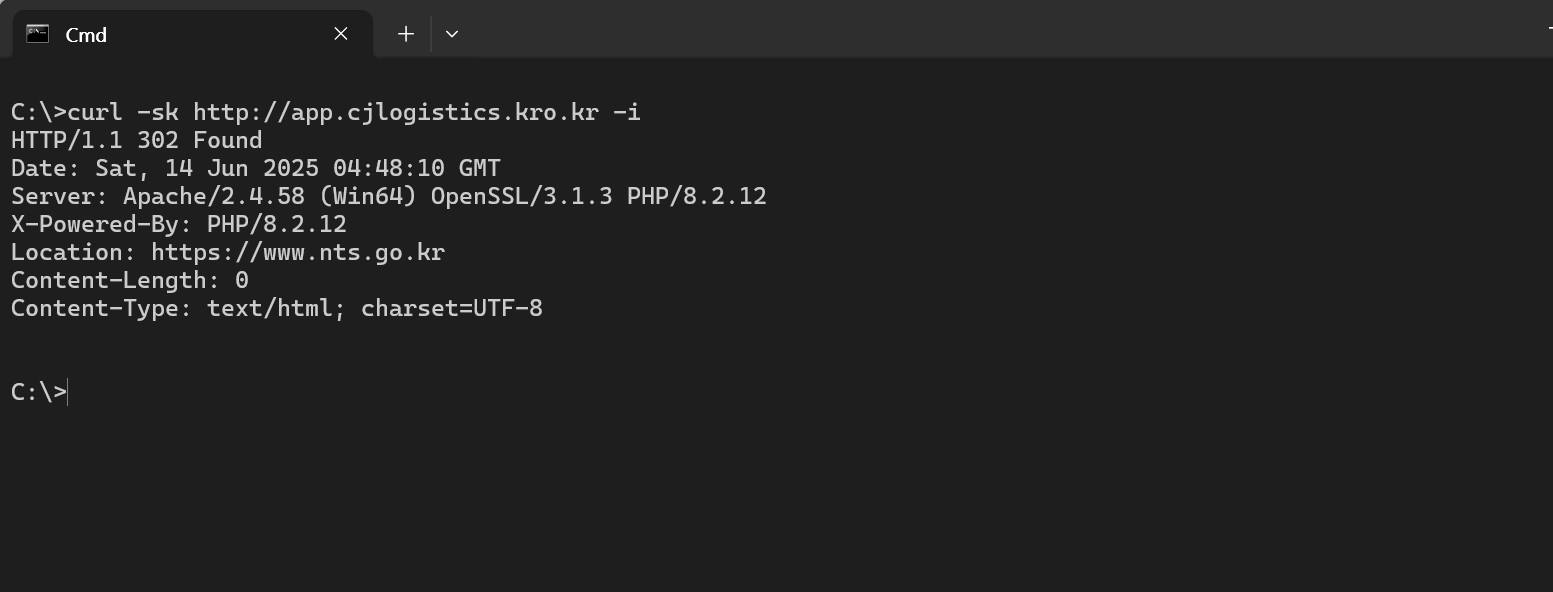Click the Content-Type header line
Viewport: 1553px width, 592px height.
click(x=276, y=308)
